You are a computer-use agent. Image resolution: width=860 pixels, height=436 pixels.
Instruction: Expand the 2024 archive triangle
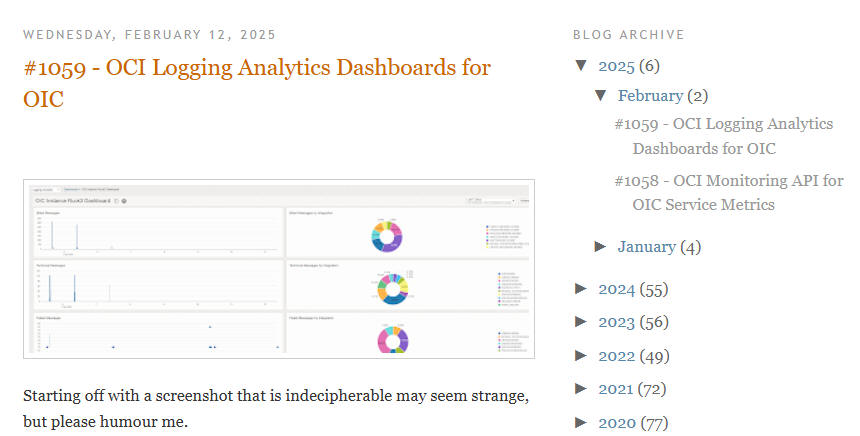pyautogui.click(x=581, y=289)
